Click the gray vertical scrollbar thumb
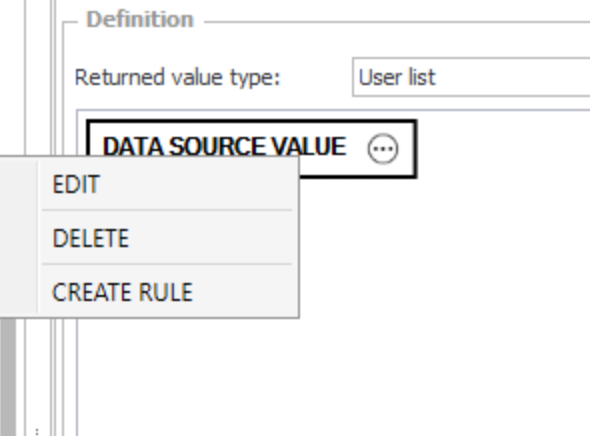Viewport: 590px width, 436px height. pyautogui.click(x=8, y=377)
